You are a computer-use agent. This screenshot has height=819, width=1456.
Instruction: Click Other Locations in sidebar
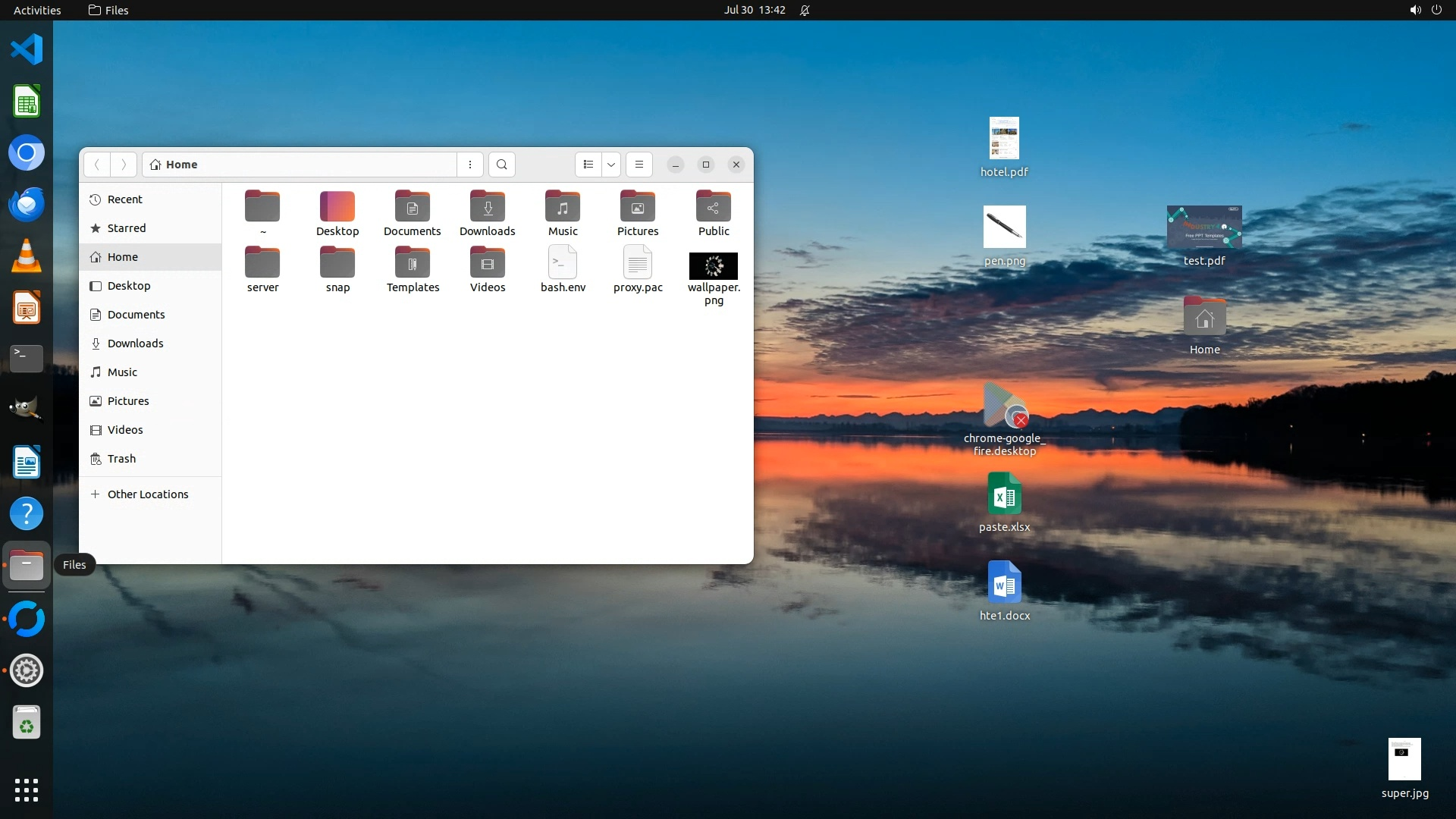[x=147, y=494]
